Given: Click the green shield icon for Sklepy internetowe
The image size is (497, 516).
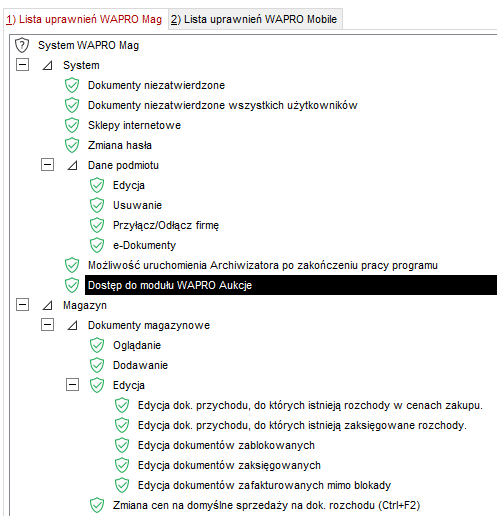Looking at the screenshot, I should point(72,125).
